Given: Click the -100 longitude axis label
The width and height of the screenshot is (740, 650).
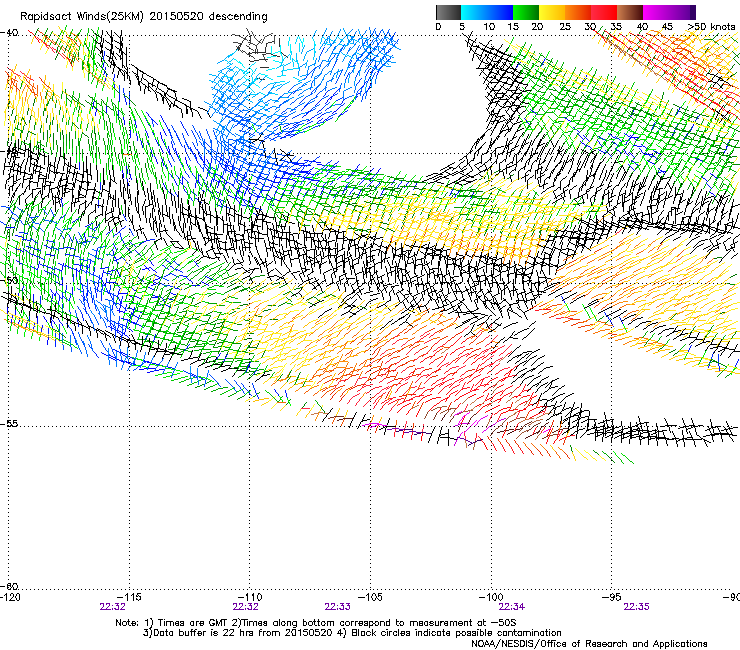Looking at the screenshot, I should pos(491,597).
